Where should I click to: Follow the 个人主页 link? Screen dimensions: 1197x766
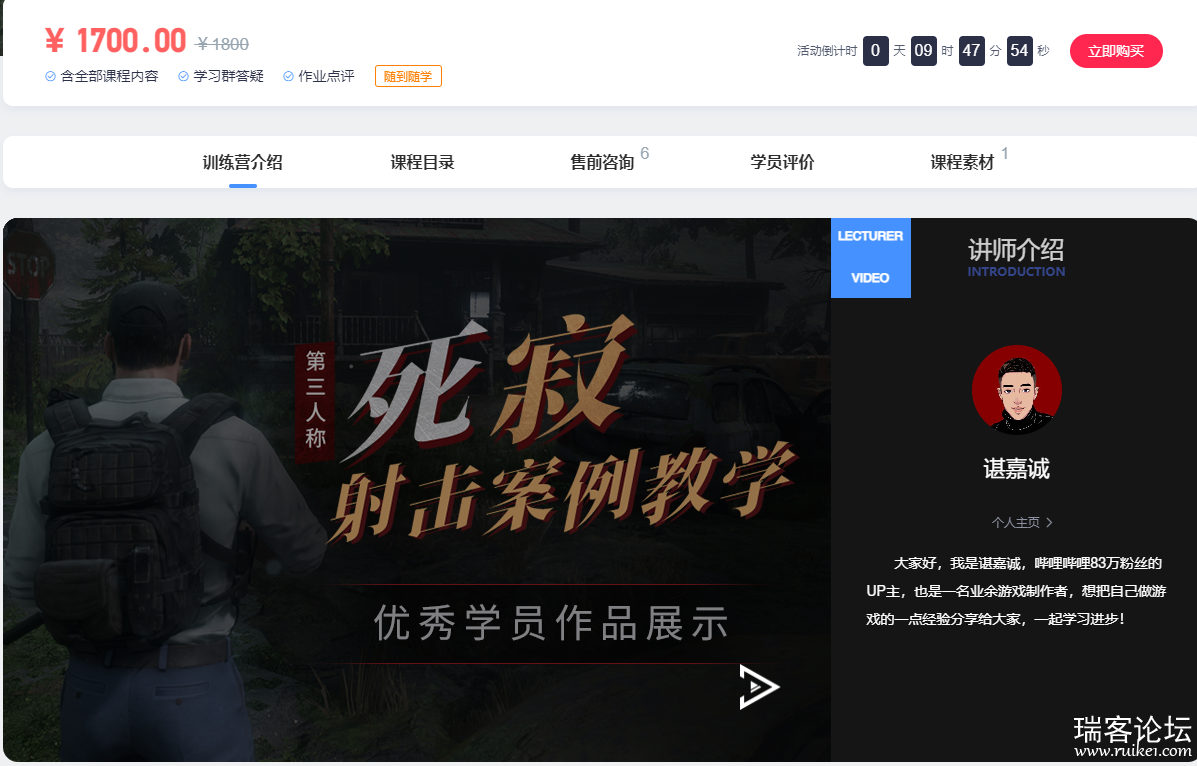coord(1017,522)
